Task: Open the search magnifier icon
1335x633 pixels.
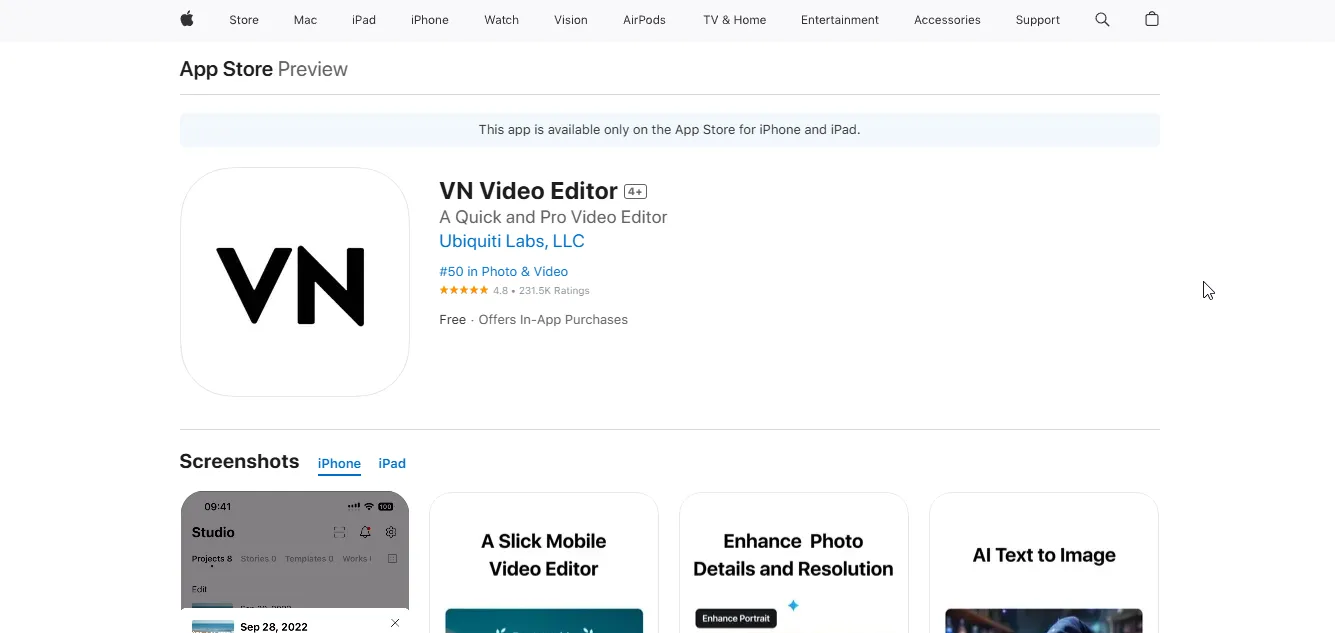Action: tap(1102, 19)
